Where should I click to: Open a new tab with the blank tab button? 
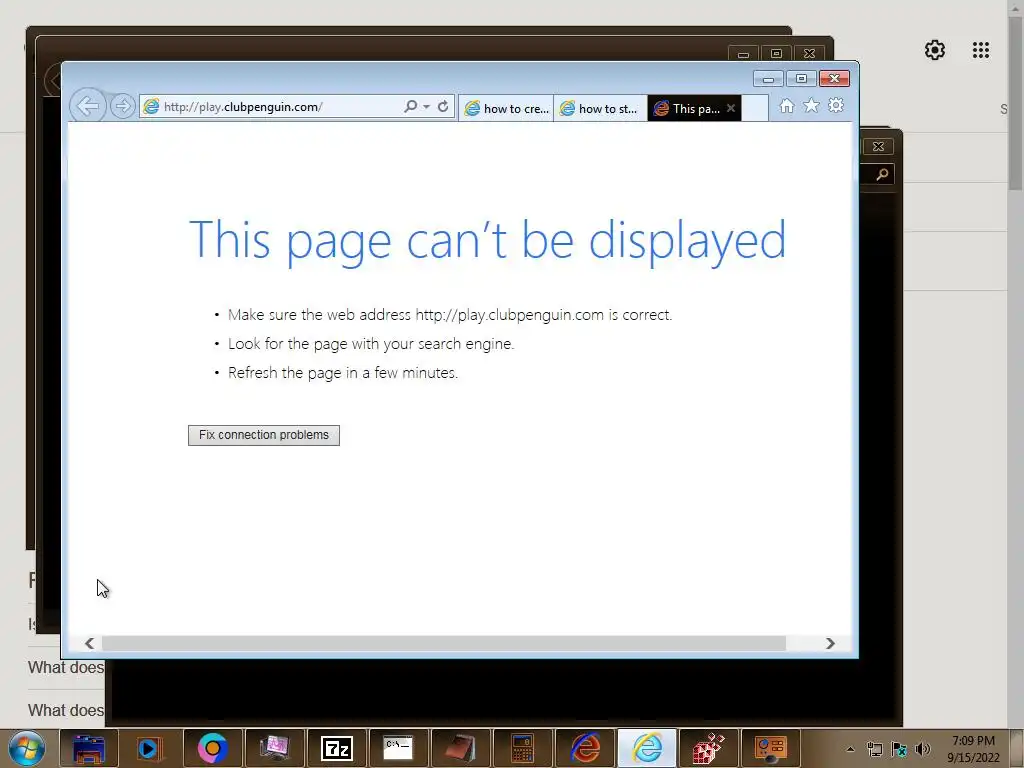[x=755, y=108]
